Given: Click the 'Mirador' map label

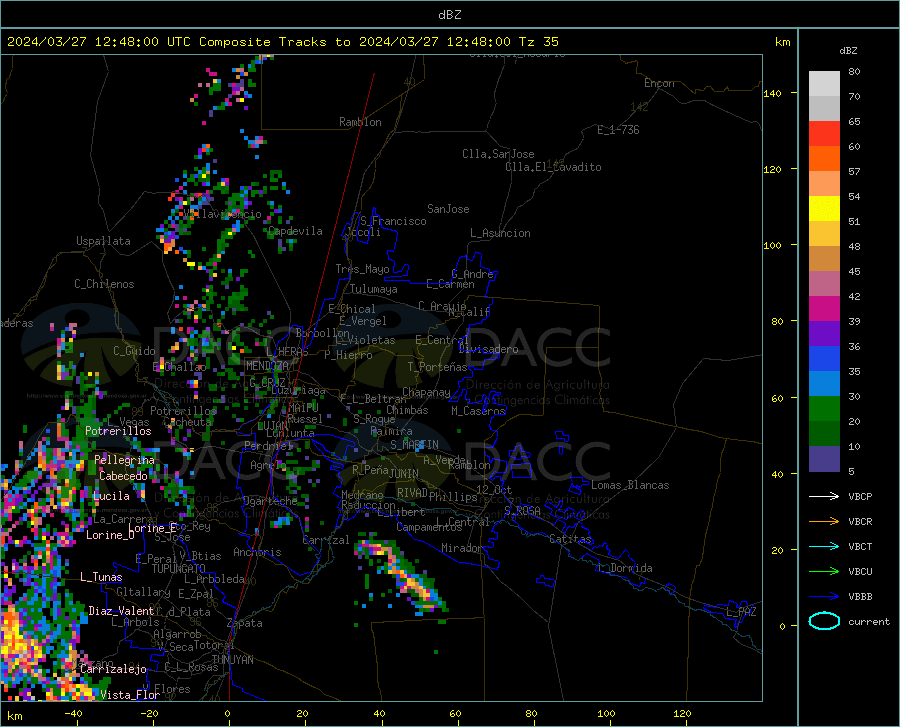Looking at the screenshot, I should coord(462,548).
